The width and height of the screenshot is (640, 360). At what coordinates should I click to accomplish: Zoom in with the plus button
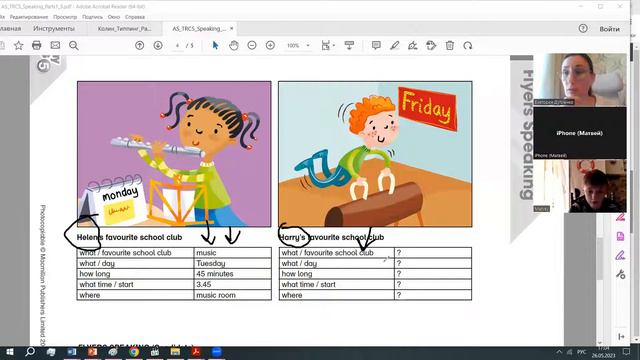270,45
